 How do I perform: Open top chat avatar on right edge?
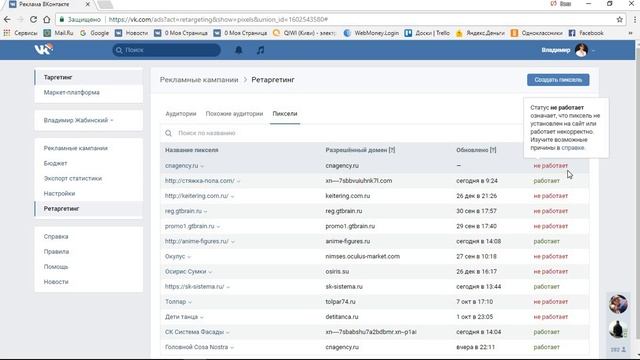[618, 304]
